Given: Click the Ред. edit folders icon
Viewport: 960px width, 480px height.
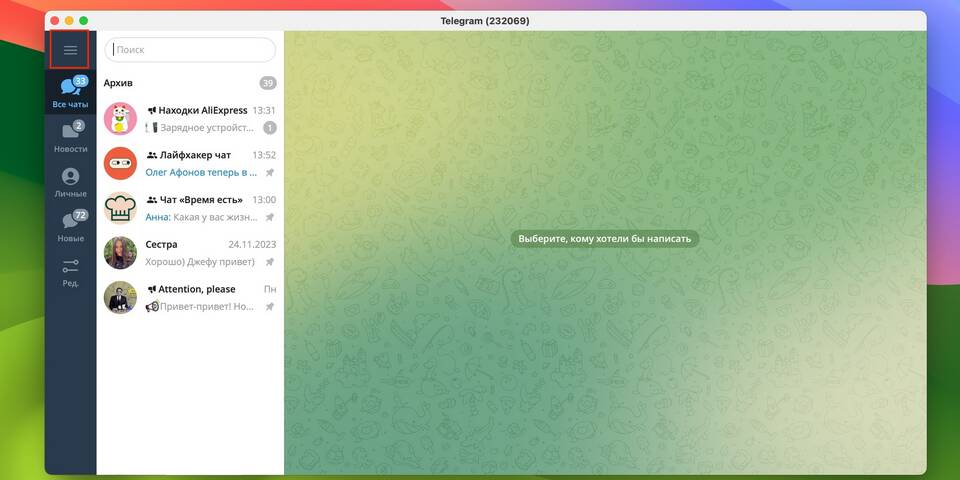Looking at the screenshot, I should (x=70, y=272).
